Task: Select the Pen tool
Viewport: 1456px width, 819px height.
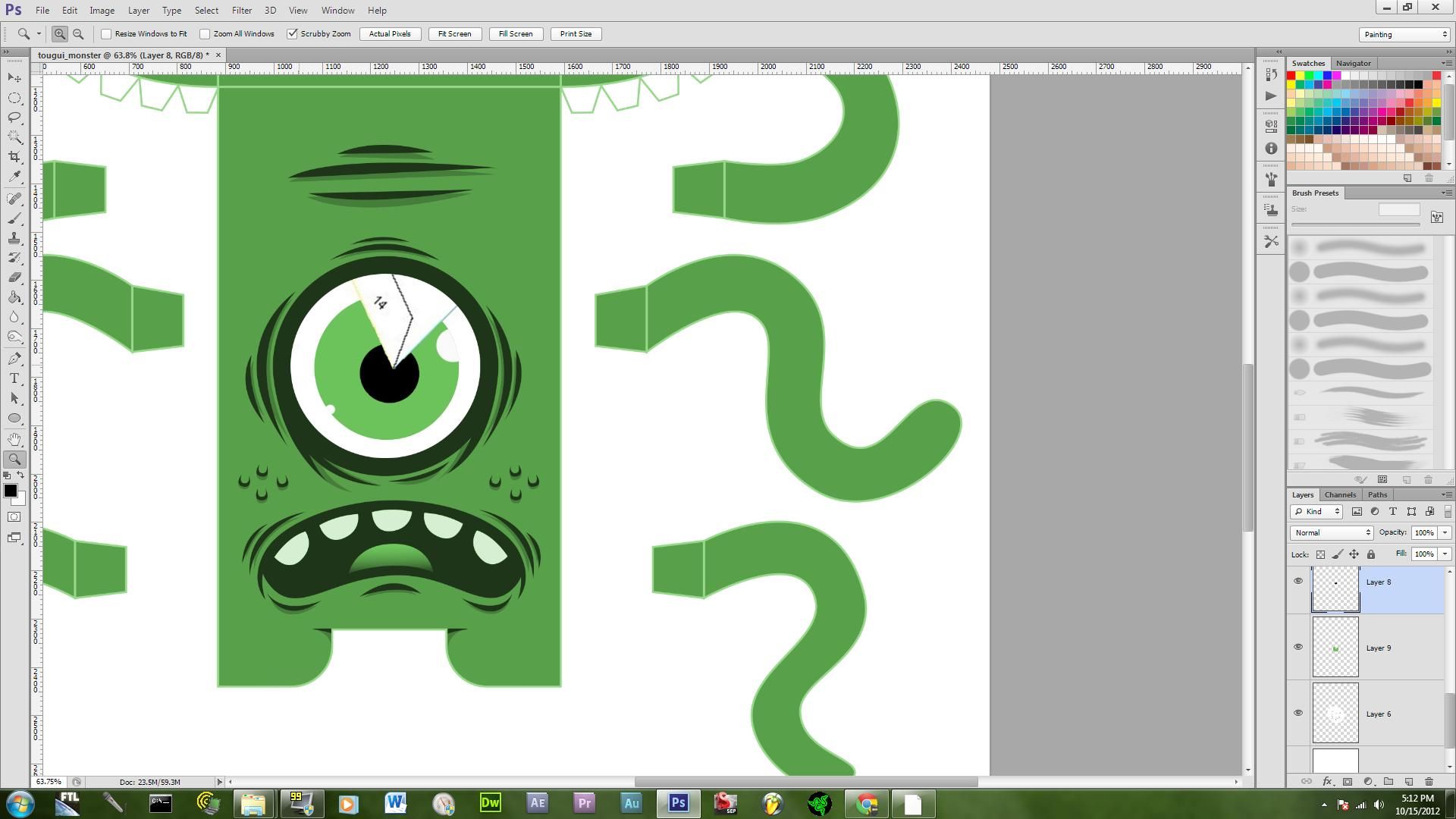Action: pyautogui.click(x=14, y=358)
